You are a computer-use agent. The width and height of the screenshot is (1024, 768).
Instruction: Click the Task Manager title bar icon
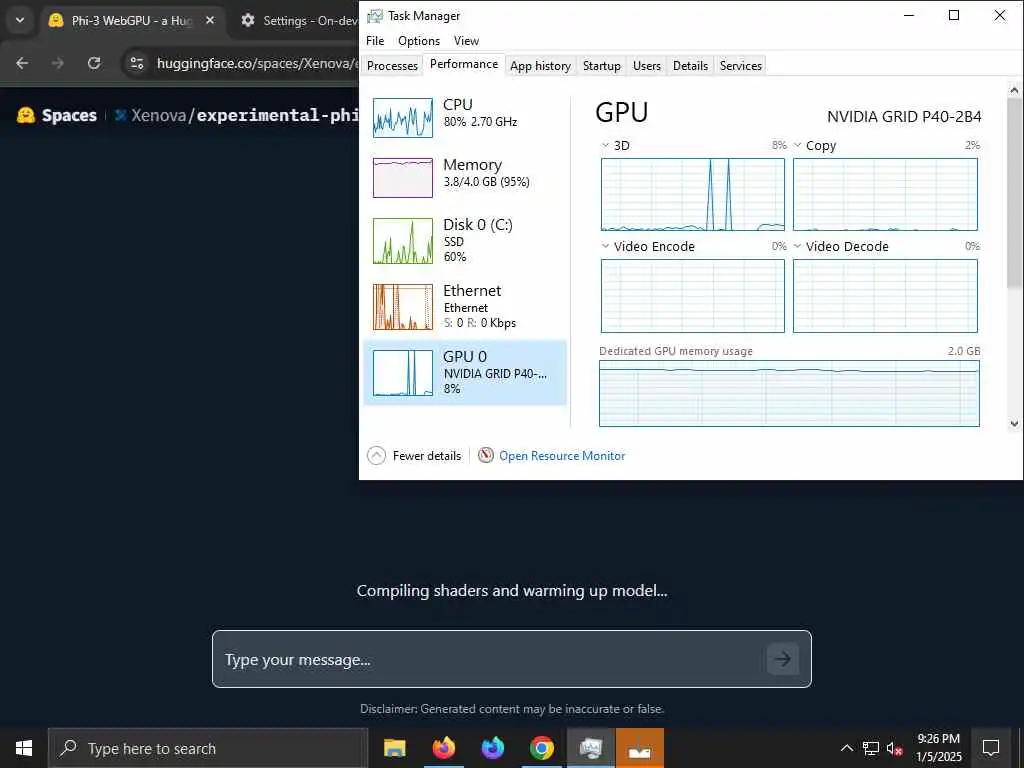coord(375,16)
